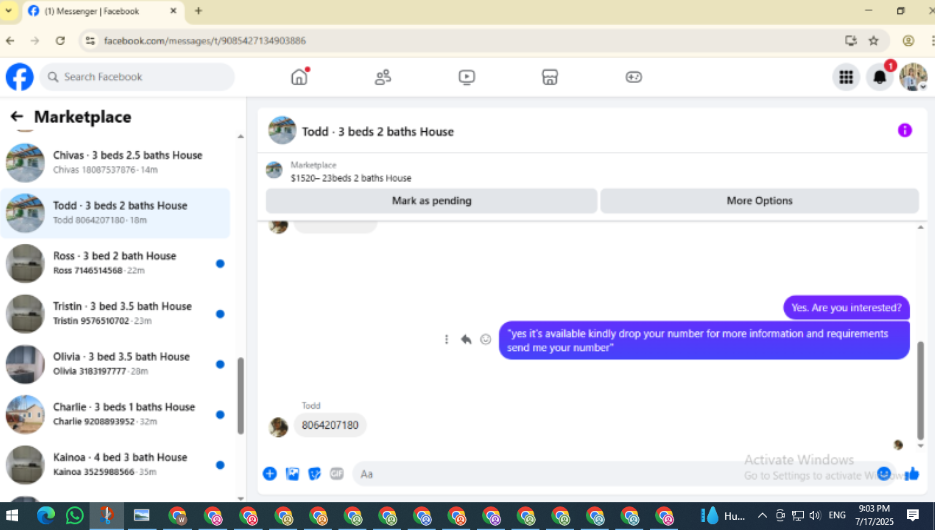Open Windows notification center
This screenshot has height=530, width=935.
tap(912, 514)
